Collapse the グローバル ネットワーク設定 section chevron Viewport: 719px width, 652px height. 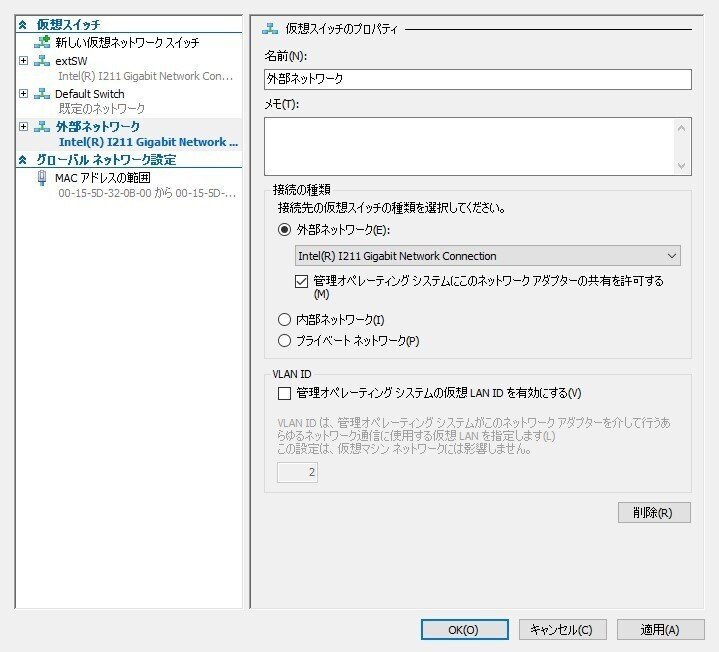pos(22,160)
